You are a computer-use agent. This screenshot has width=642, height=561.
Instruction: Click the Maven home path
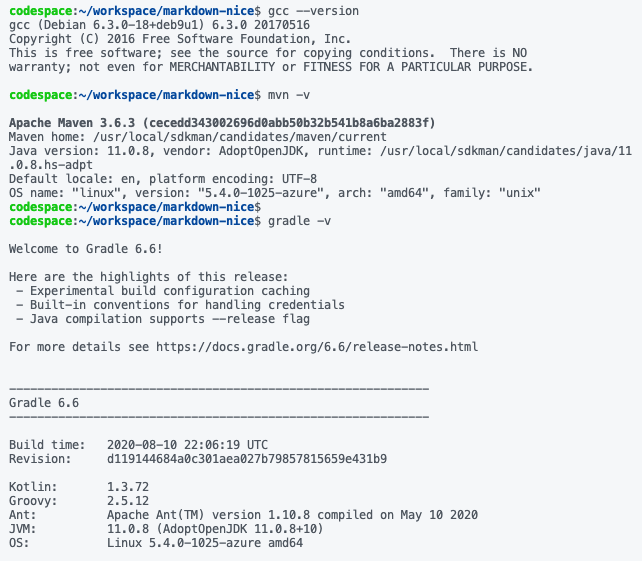click(240, 137)
